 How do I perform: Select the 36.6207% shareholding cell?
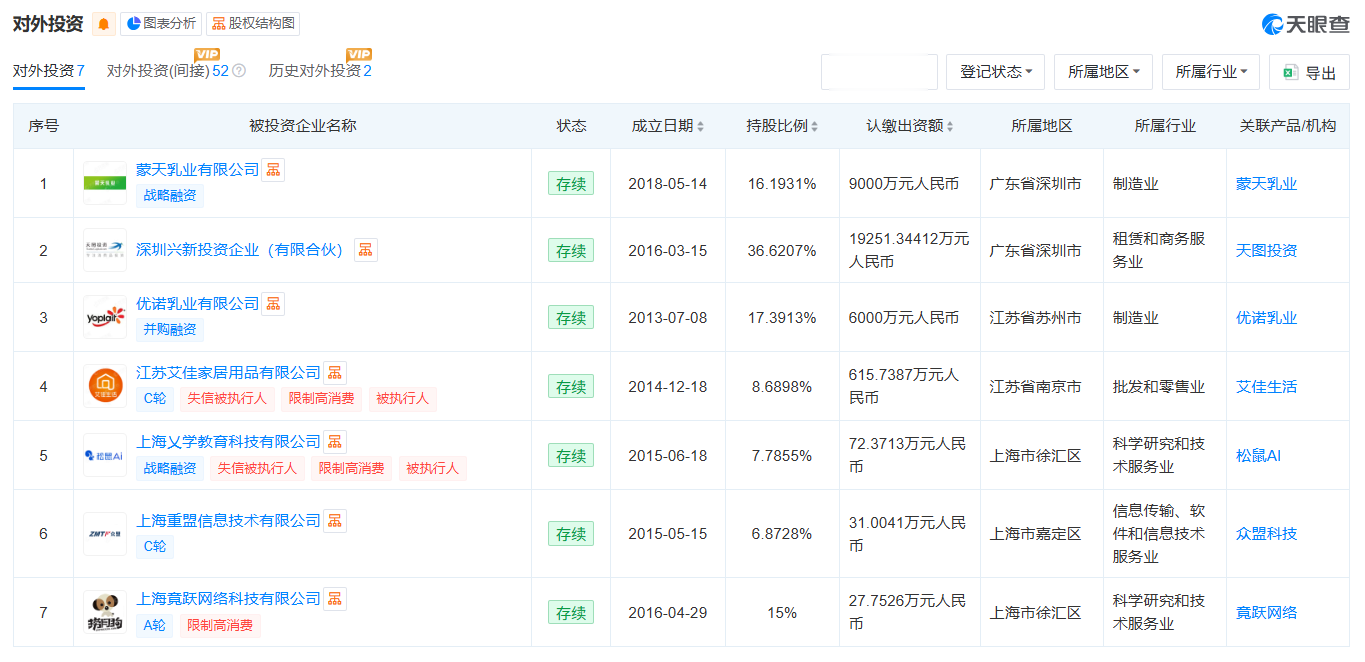(781, 251)
